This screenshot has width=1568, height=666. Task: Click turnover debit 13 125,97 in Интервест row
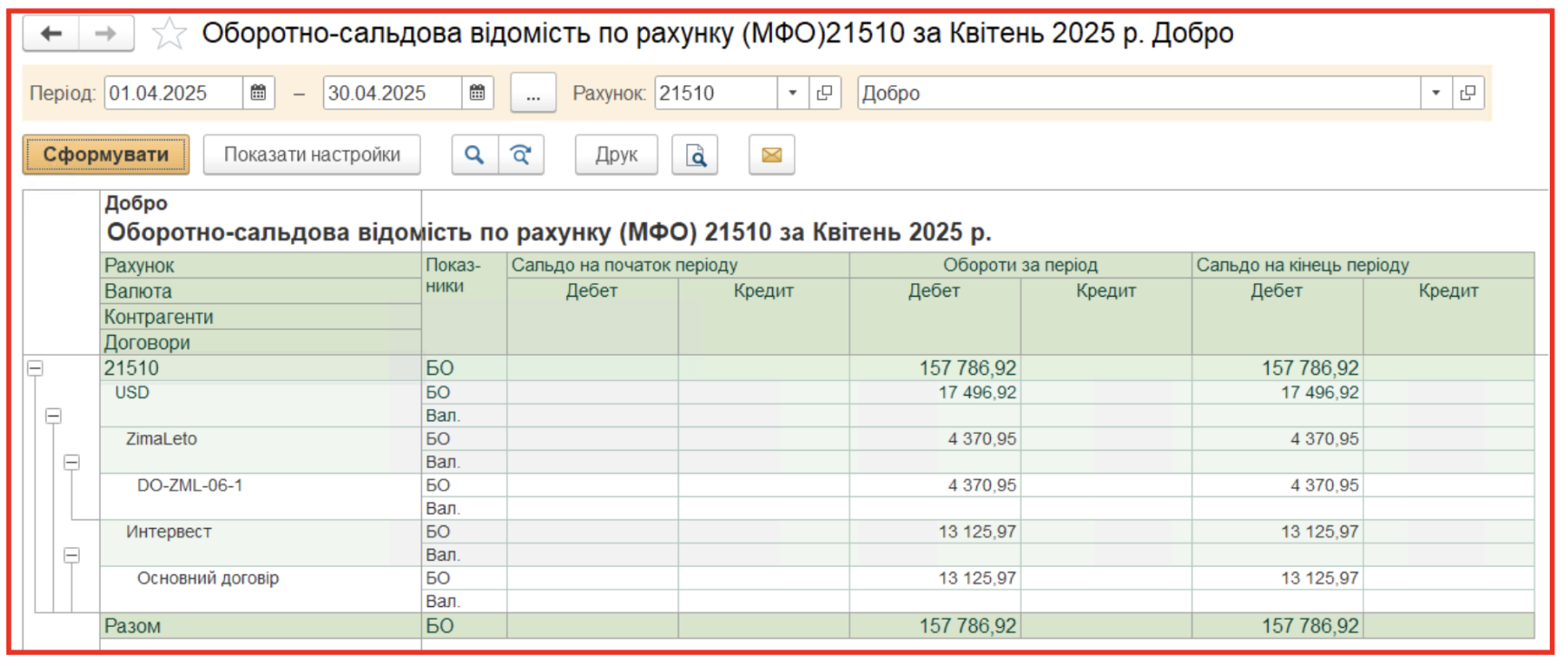936,532
